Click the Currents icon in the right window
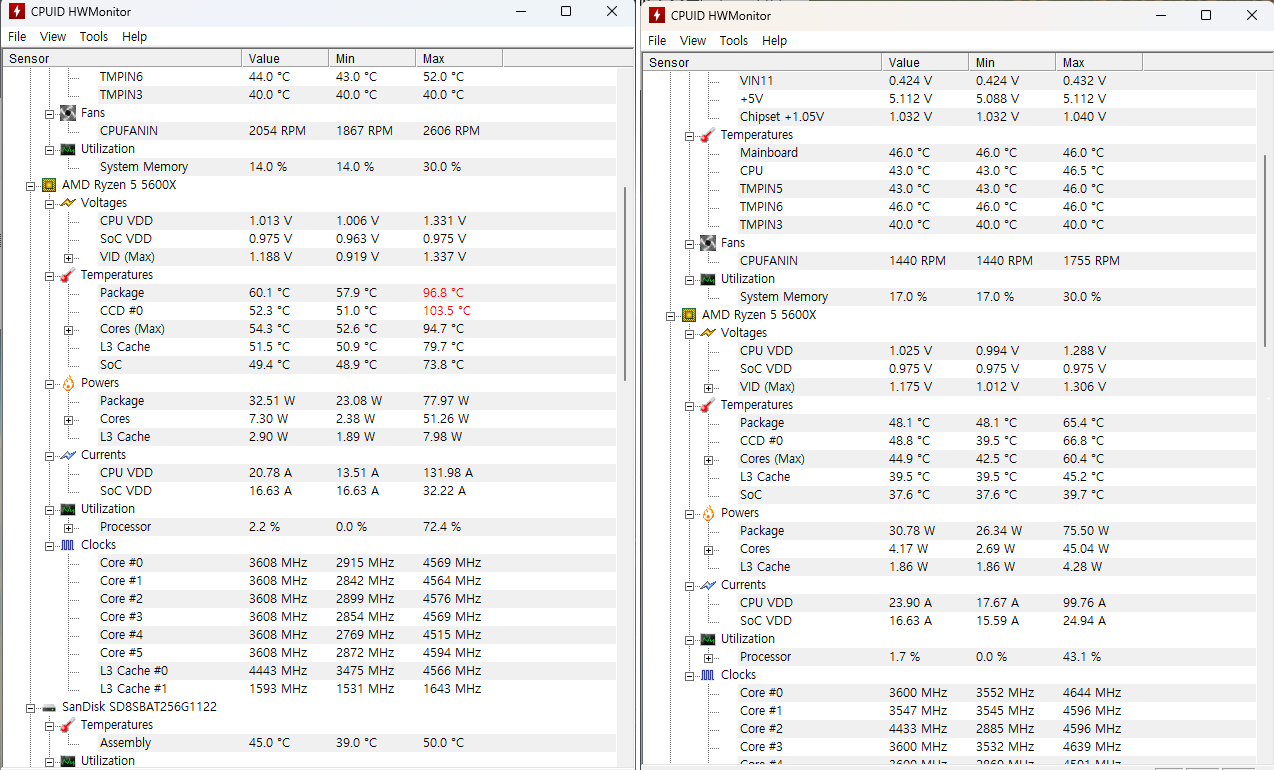Image resolution: width=1274 pixels, height=770 pixels. point(708,585)
